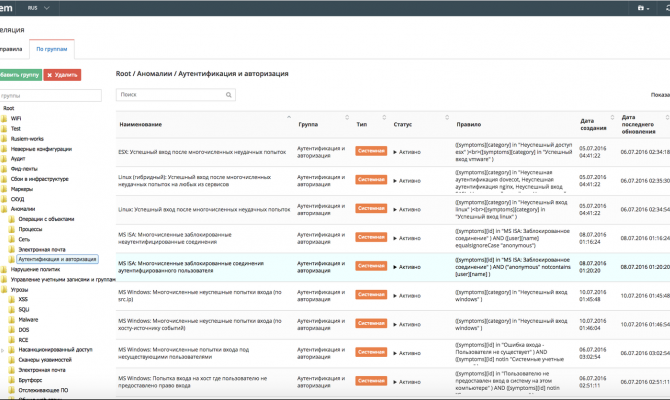
Task: Sort by 'Статус' column arrows
Action: [x=447, y=118]
